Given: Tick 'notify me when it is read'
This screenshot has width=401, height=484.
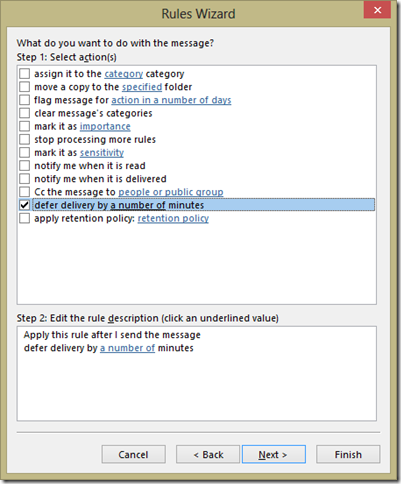Looking at the screenshot, I should (24, 166).
